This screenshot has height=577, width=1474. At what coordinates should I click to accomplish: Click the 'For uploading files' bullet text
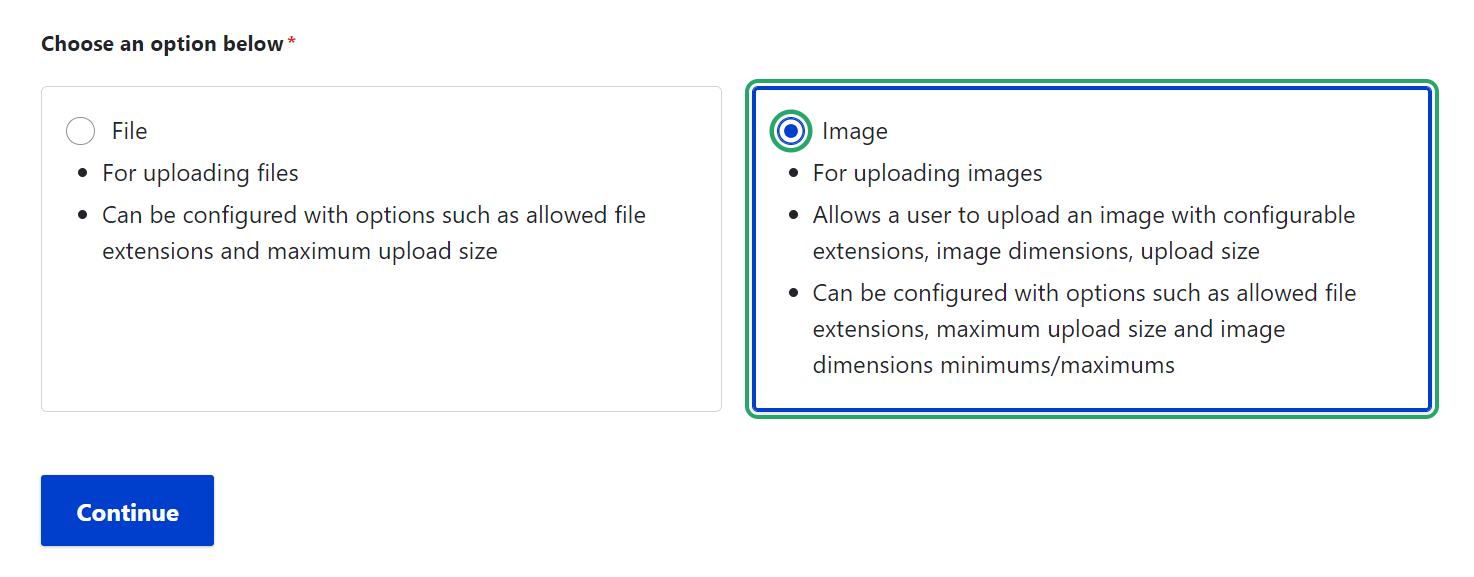tap(199, 172)
